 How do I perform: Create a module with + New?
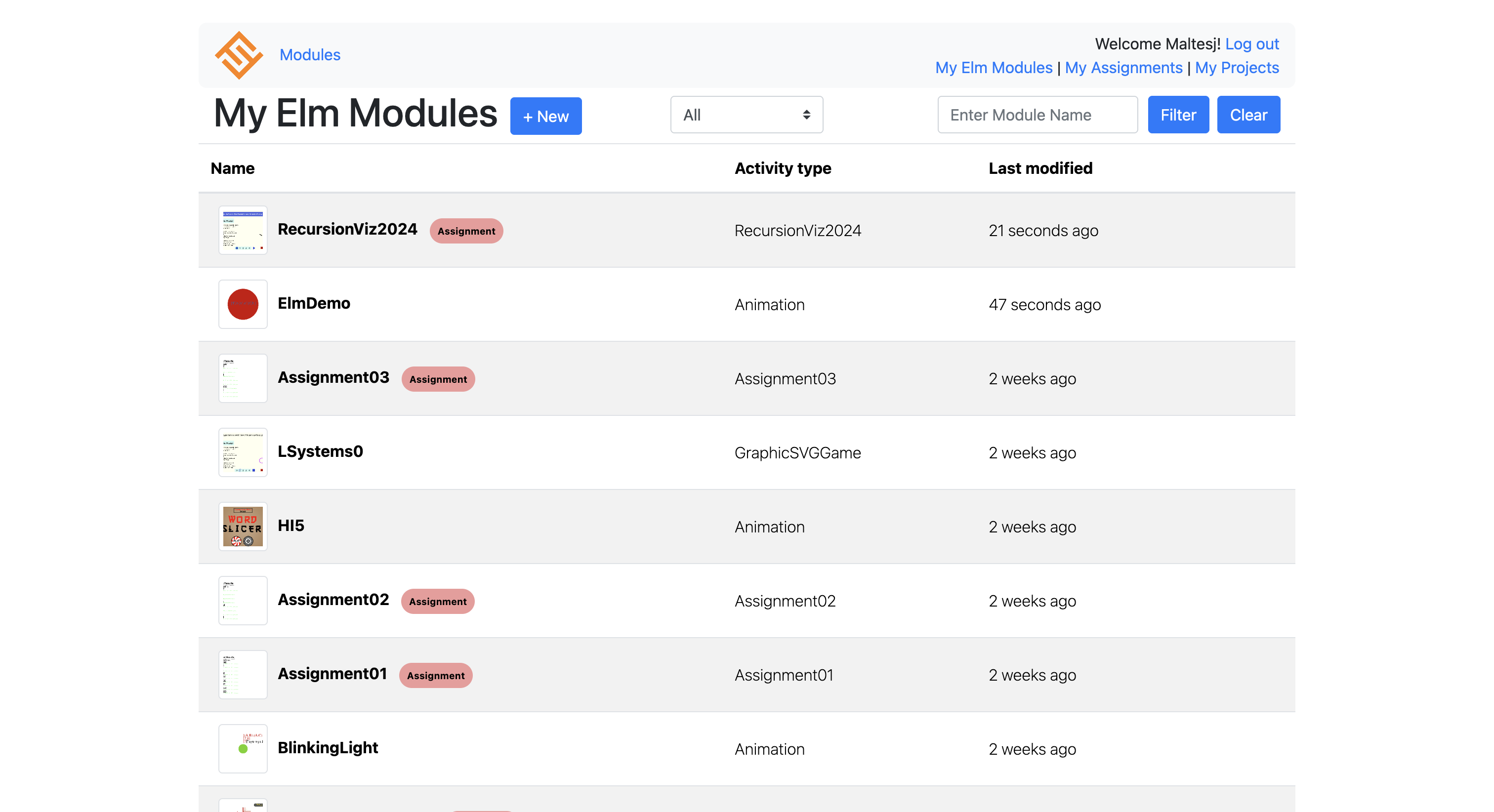[x=545, y=116]
